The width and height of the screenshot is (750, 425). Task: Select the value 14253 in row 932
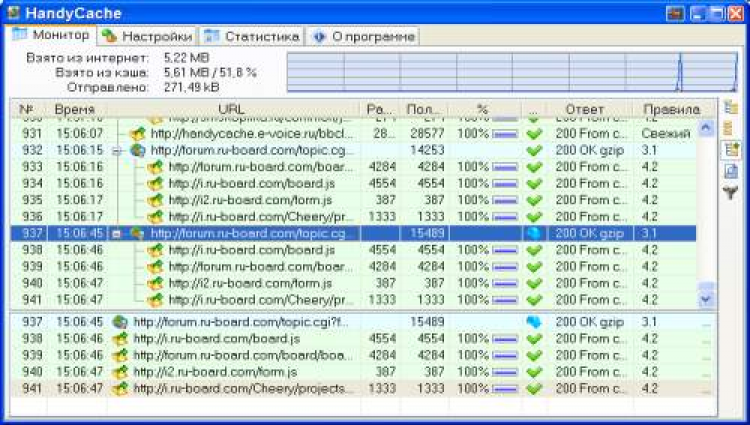pos(427,150)
